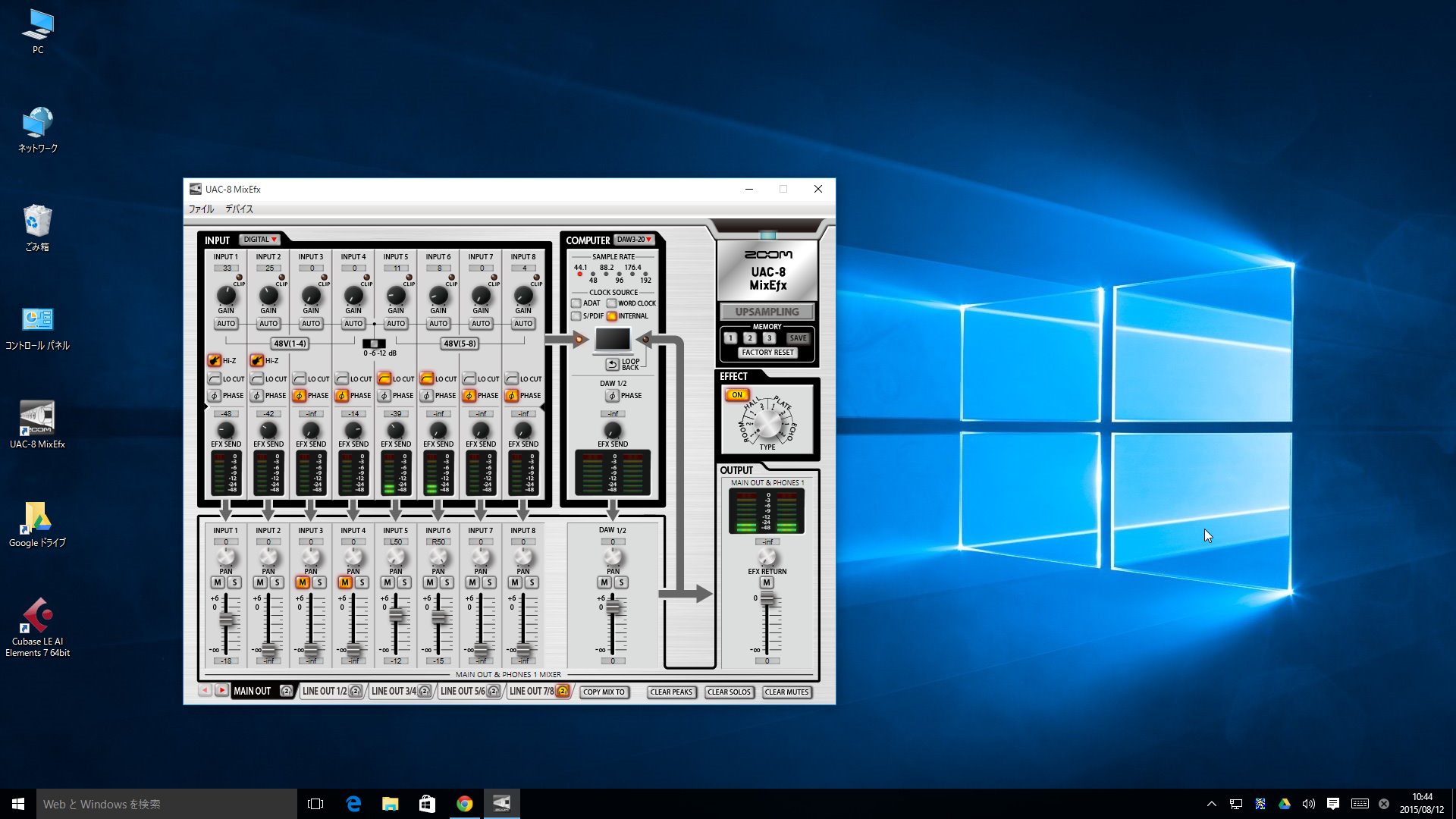This screenshot has height=819, width=1456.
Task: Click the lit headphone icon on LINE OUT 7/8
Action: click(x=563, y=692)
